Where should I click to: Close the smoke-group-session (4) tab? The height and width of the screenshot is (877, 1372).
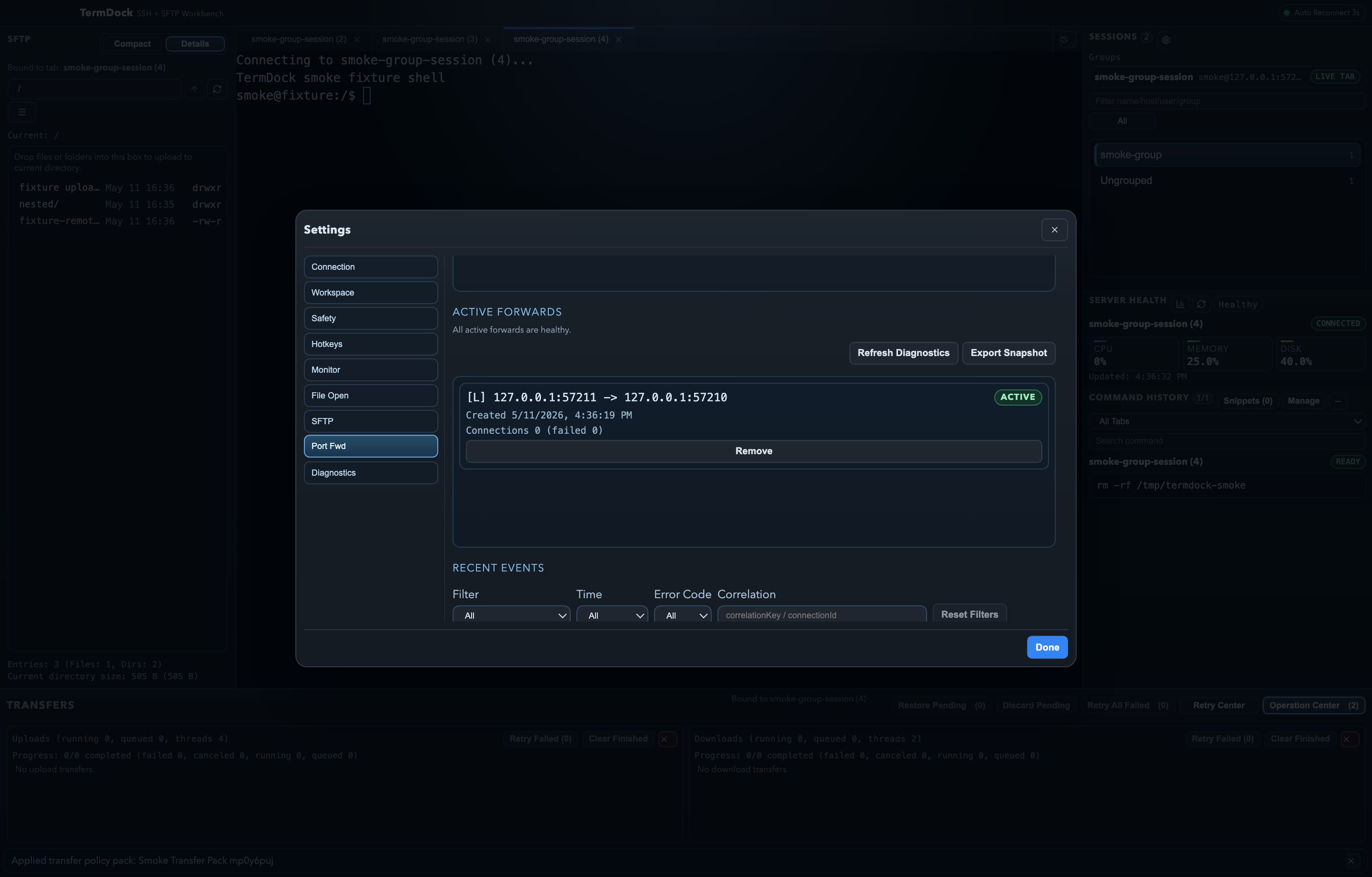point(619,40)
